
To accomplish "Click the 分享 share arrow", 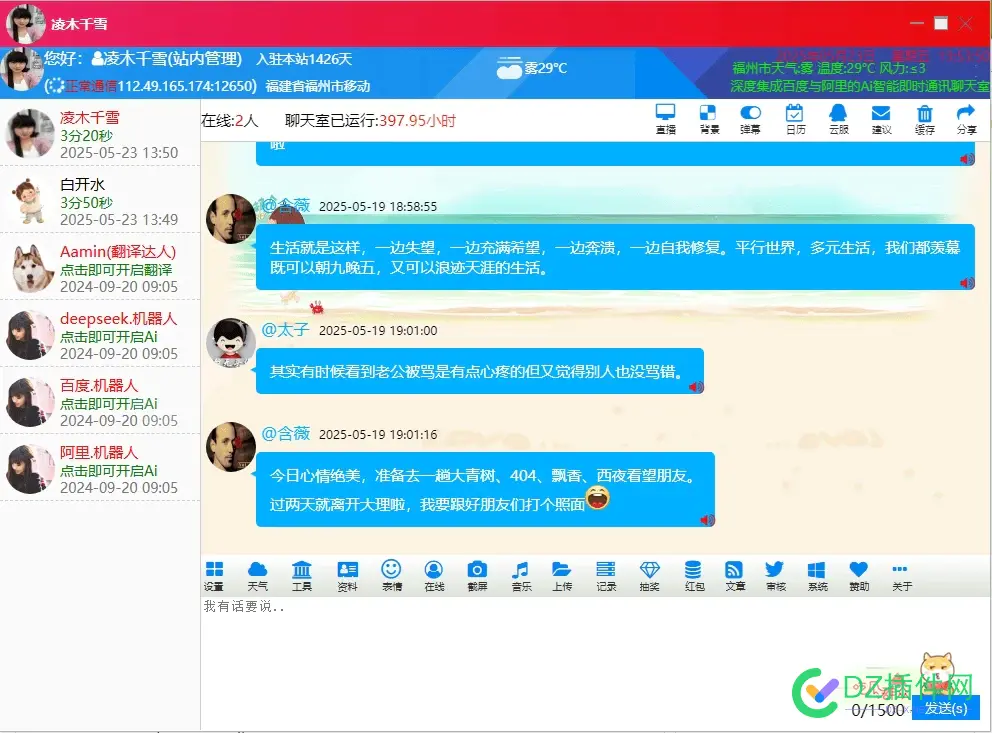I will (x=966, y=119).
